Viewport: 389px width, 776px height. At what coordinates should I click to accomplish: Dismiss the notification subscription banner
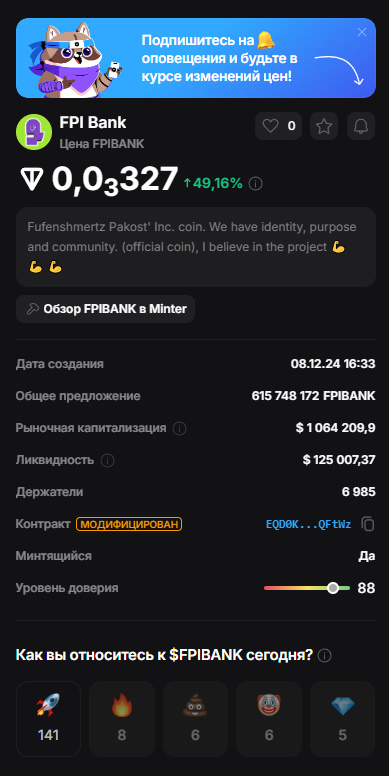[x=362, y=32]
